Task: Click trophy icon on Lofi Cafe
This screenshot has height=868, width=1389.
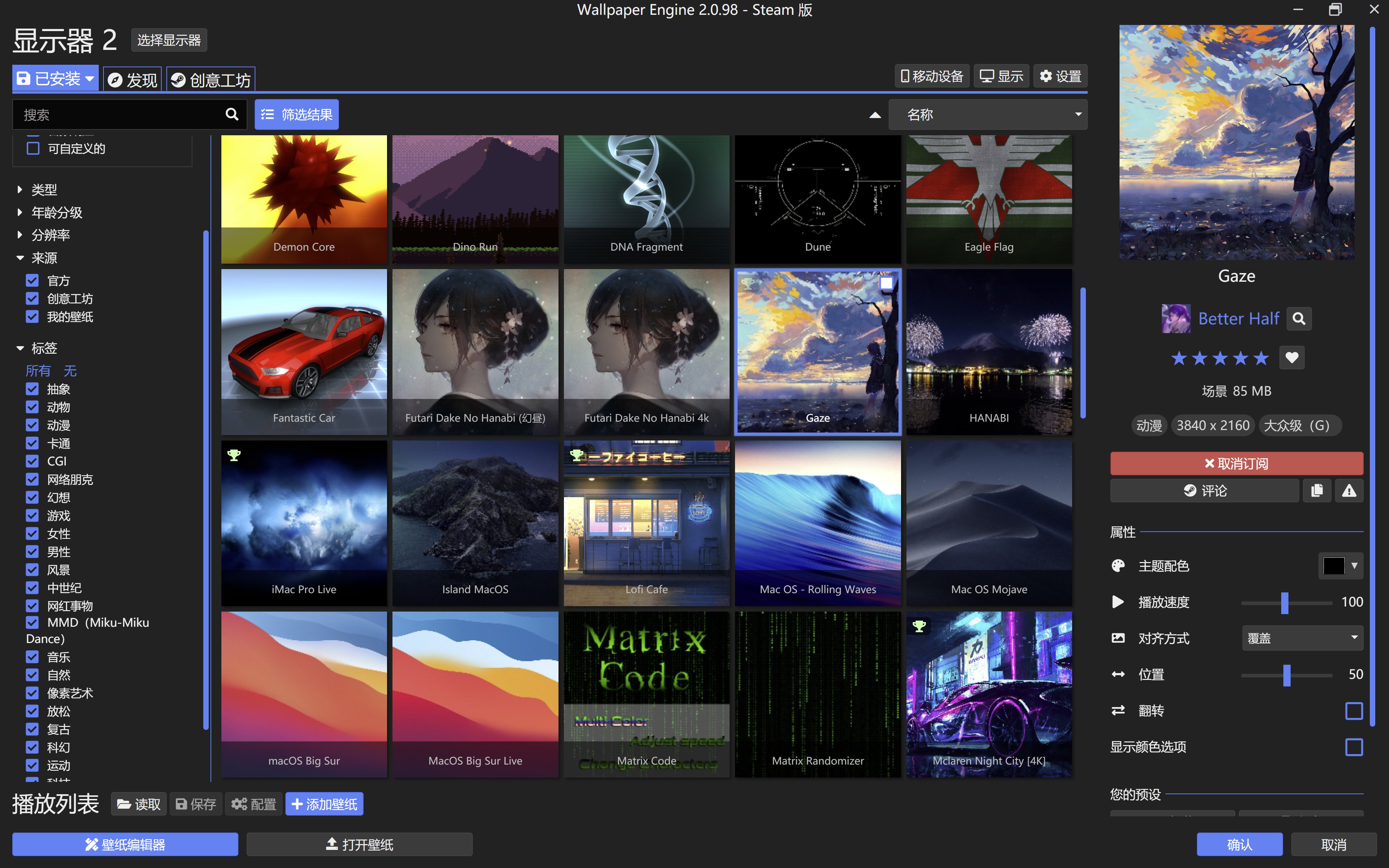Action: 576,455
